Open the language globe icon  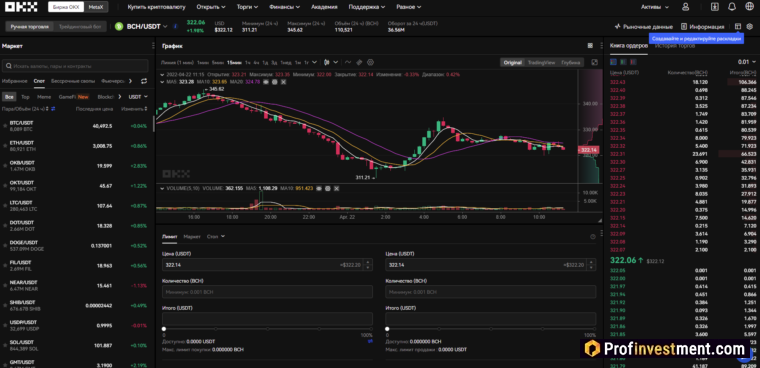[x=749, y=7]
